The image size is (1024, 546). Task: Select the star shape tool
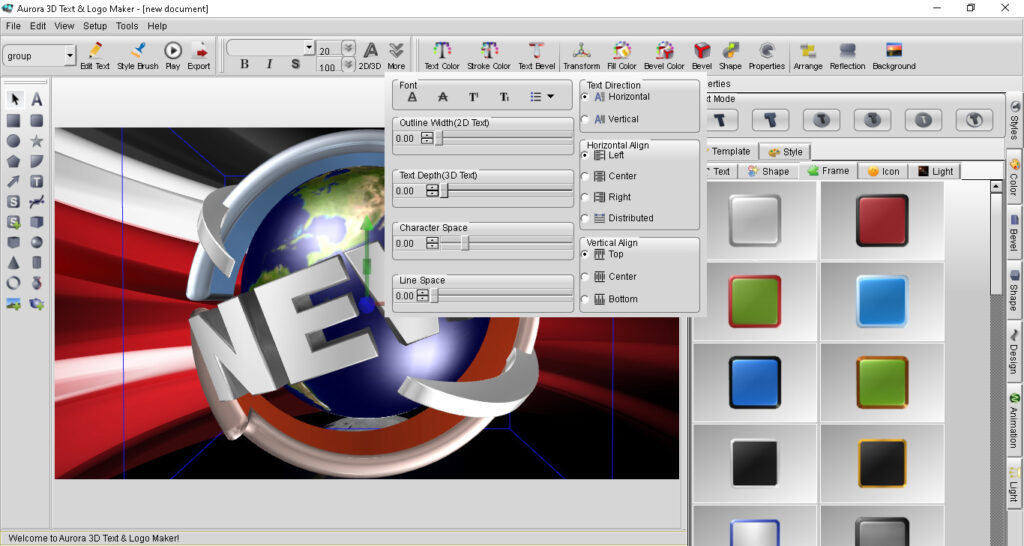(x=37, y=140)
